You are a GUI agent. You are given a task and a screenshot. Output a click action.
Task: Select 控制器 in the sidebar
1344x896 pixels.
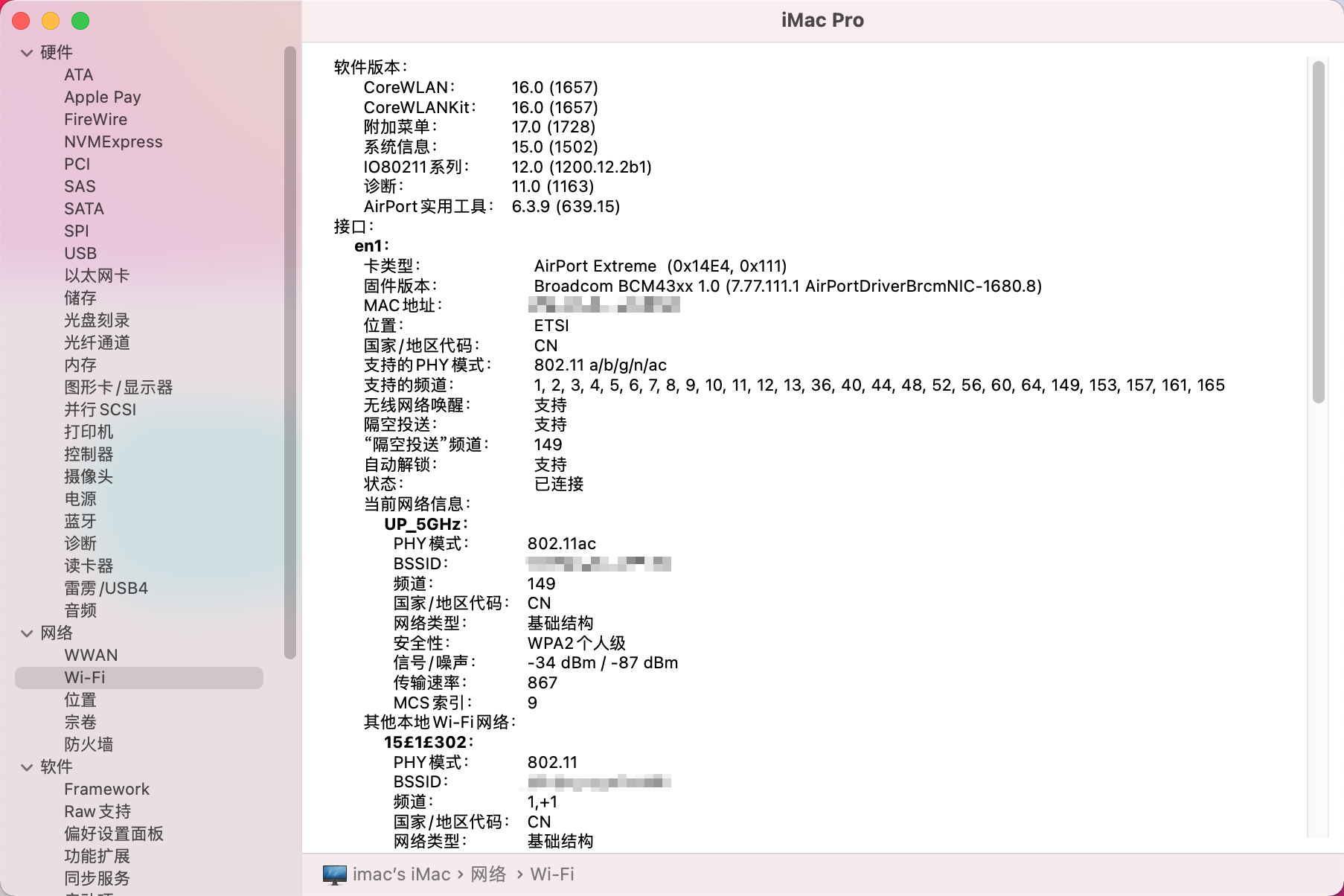pyautogui.click(x=89, y=455)
